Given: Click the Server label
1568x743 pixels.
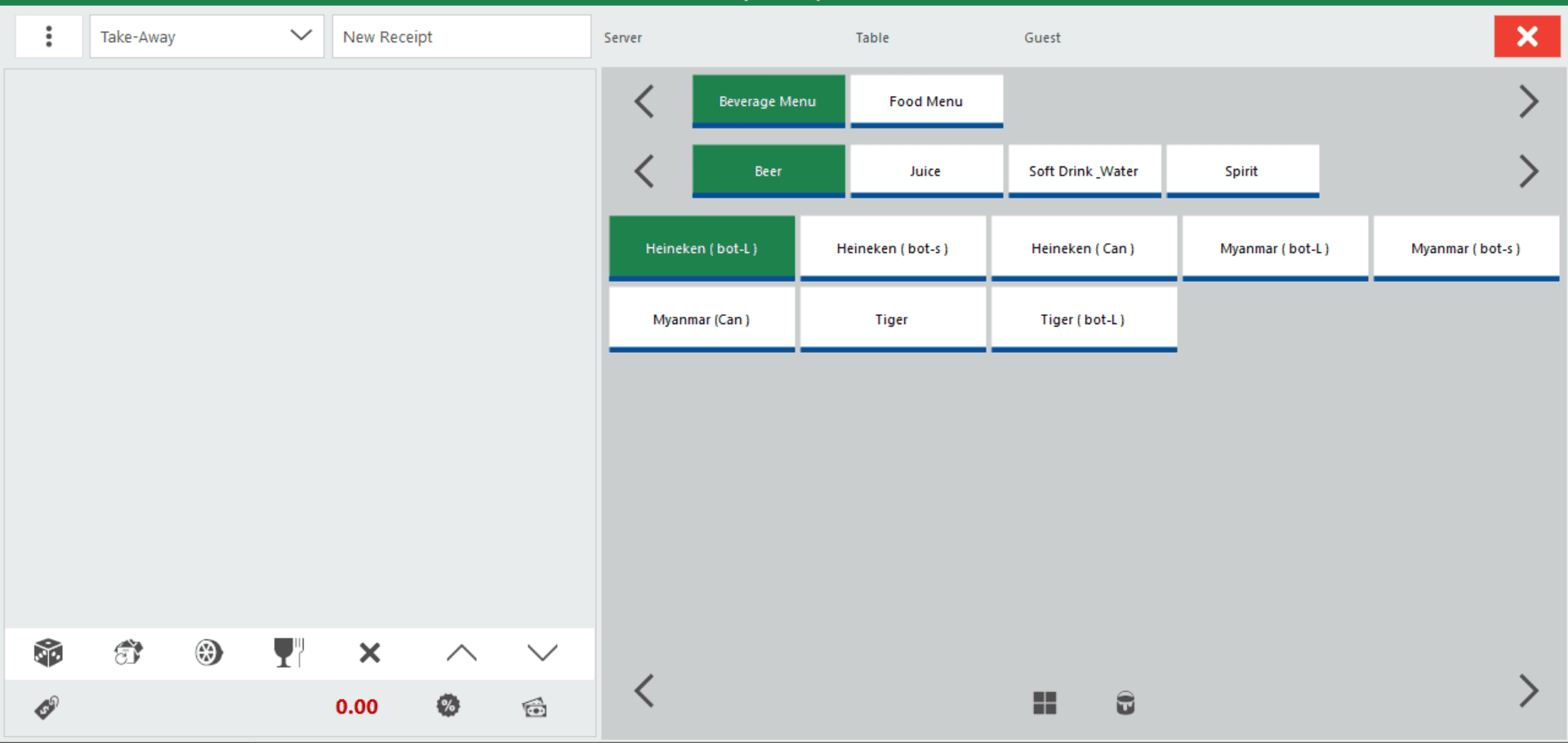Looking at the screenshot, I should point(623,38).
